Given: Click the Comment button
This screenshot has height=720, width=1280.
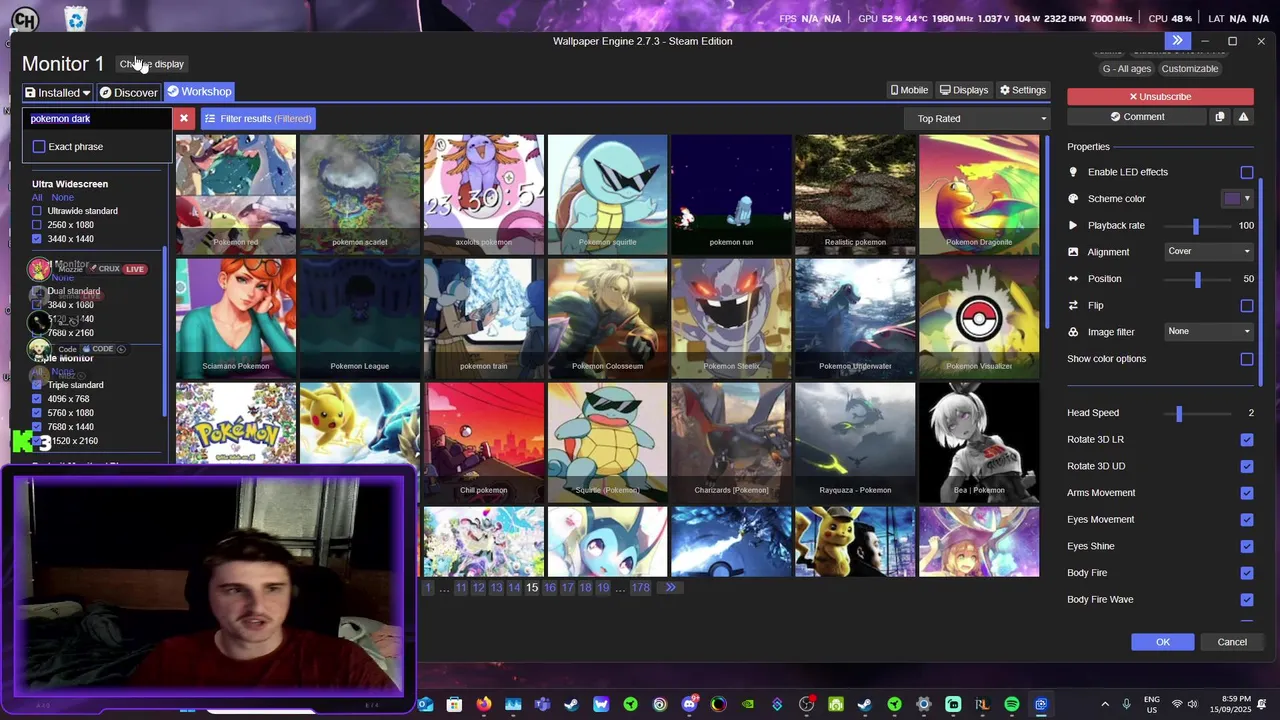Looking at the screenshot, I should click(1137, 117).
